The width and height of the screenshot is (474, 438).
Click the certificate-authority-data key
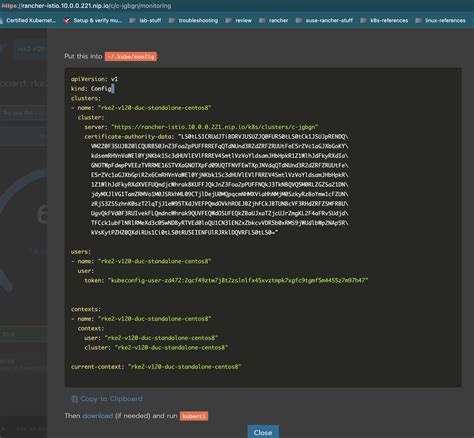[x=129, y=137]
